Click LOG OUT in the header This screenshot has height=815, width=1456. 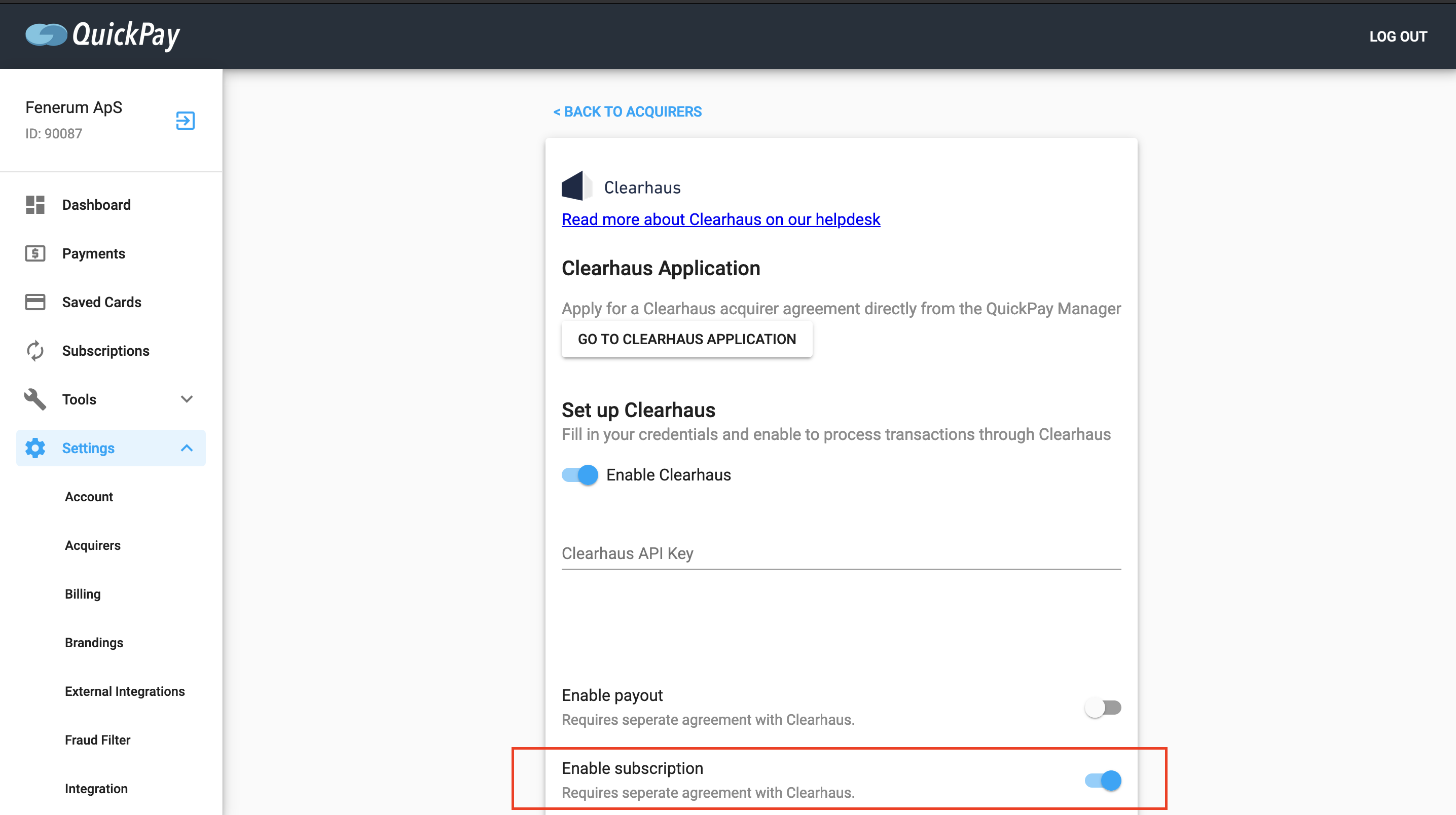click(x=1398, y=36)
